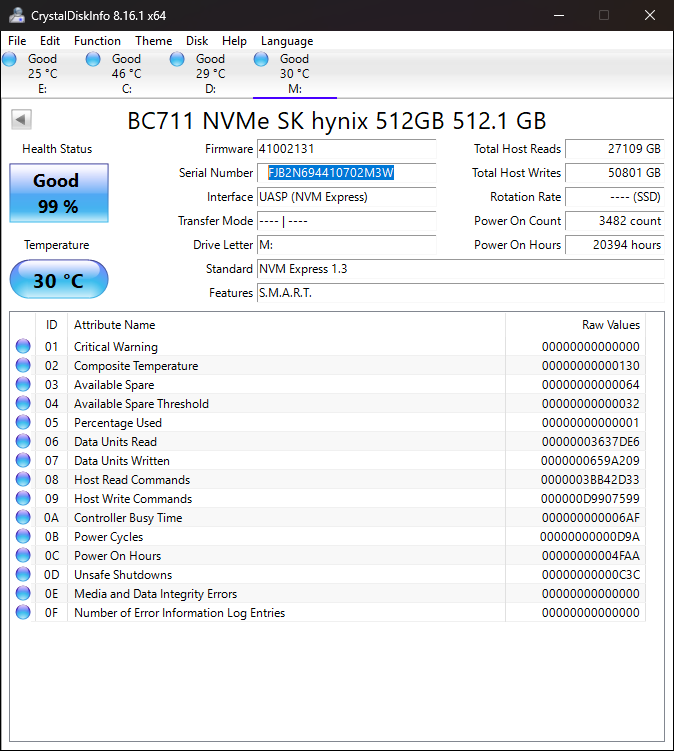
Task: Click the CrystalDiskInfo app icon in title bar
Action: click(17, 15)
